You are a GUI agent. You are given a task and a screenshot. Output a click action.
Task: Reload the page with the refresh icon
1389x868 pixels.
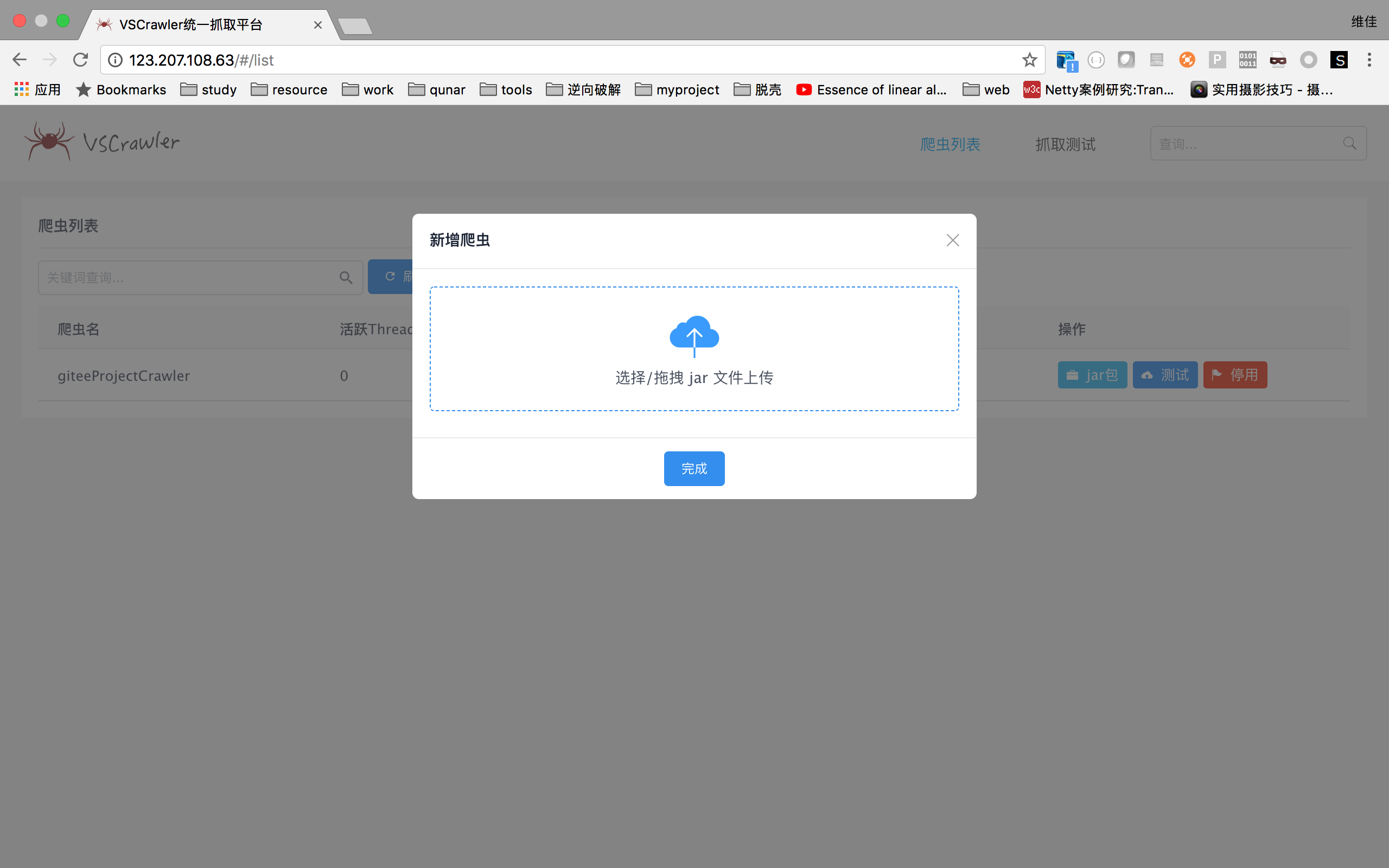pos(80,60)
